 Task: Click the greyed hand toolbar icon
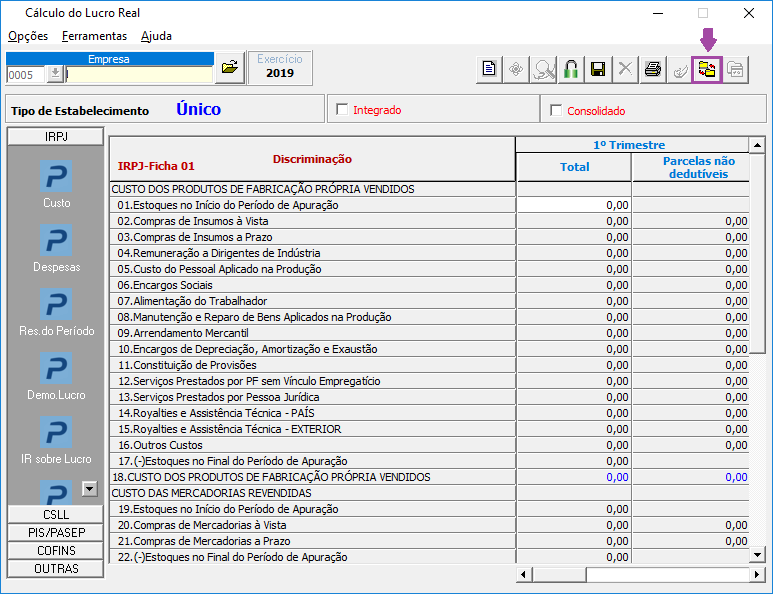coord(680,69)
